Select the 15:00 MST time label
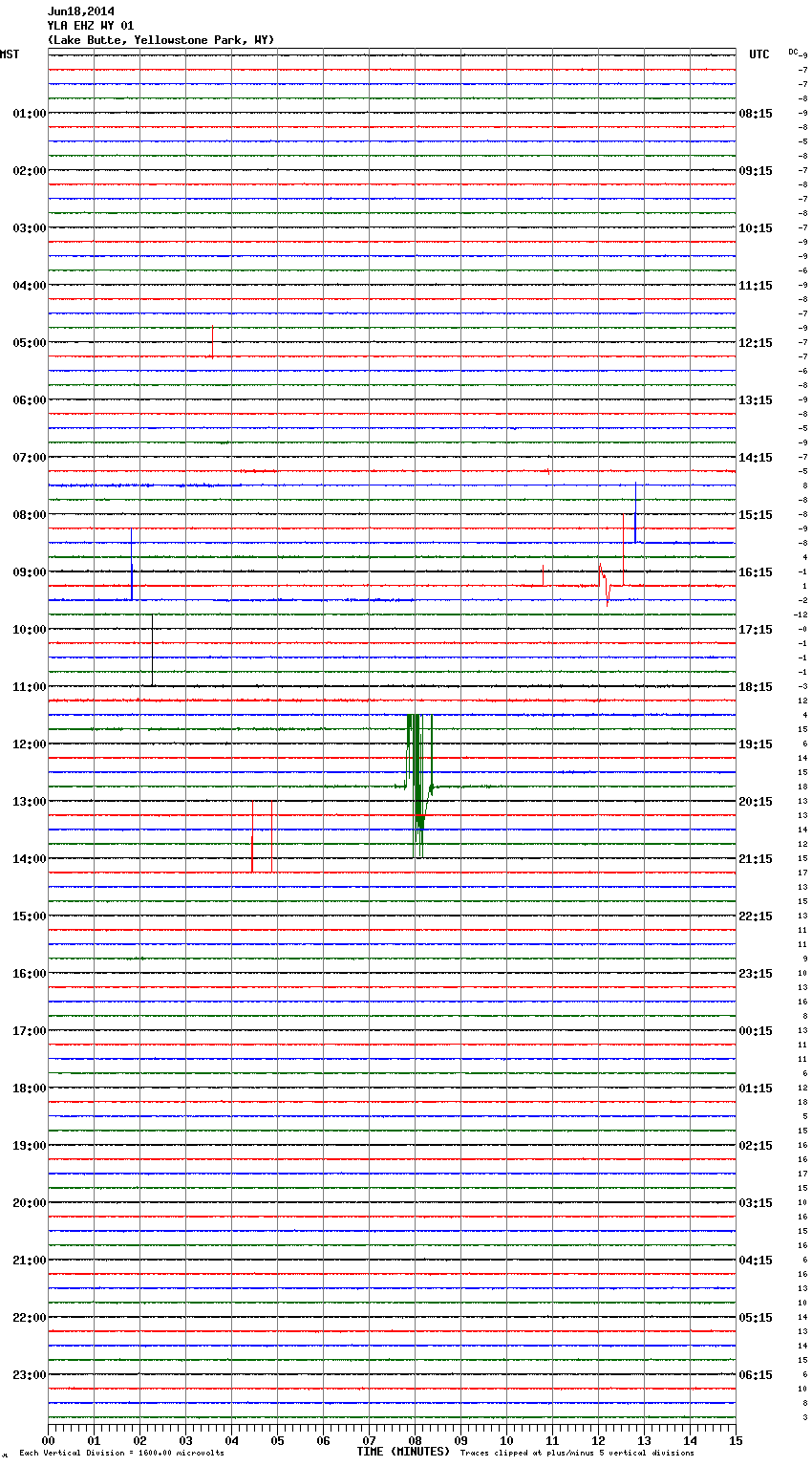The height and width of the screenshot is (1466, 812). [x=30, y=916]
